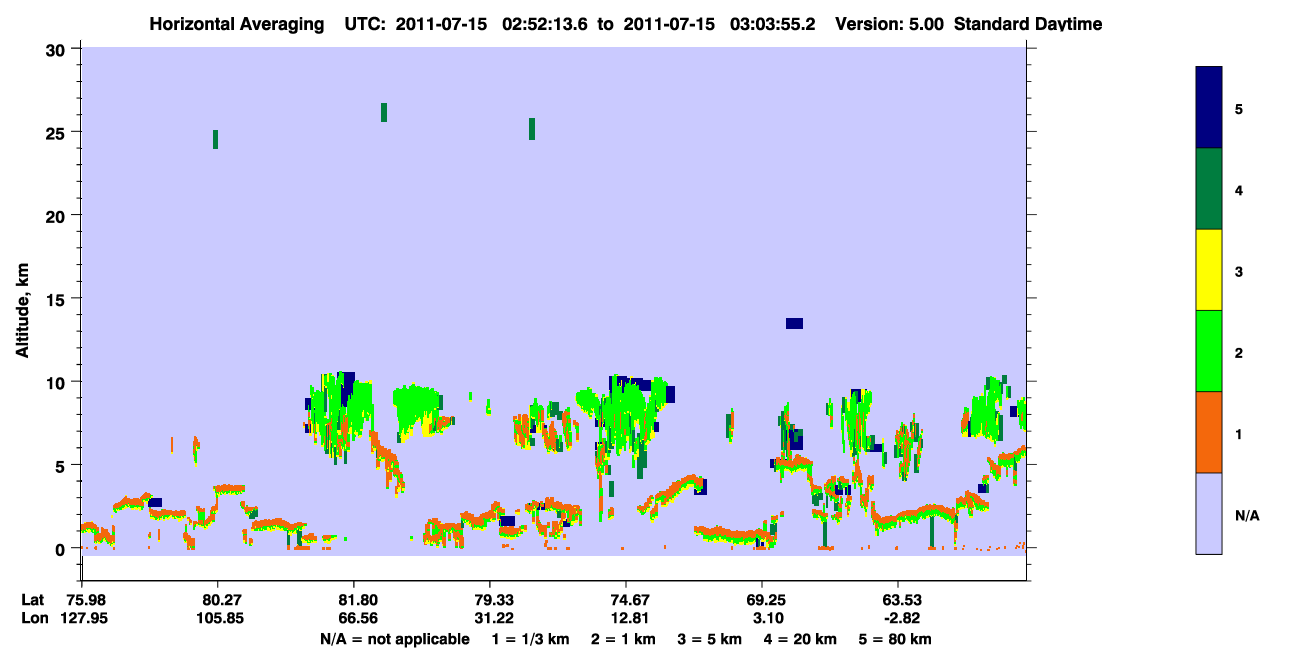Click the colorbar label N/A
The height and width of the screenshot is (667, 1300).
click(1246, 516)
